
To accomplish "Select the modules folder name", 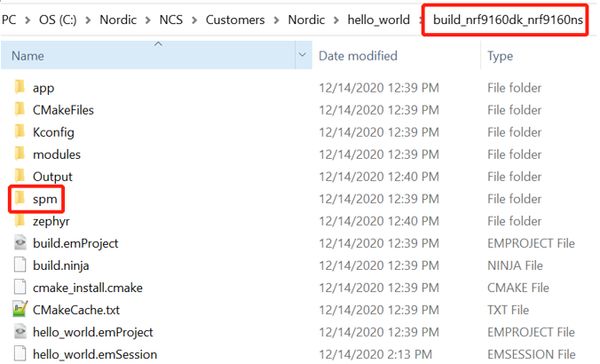I will pyautogui.click(x=57, y=155).
